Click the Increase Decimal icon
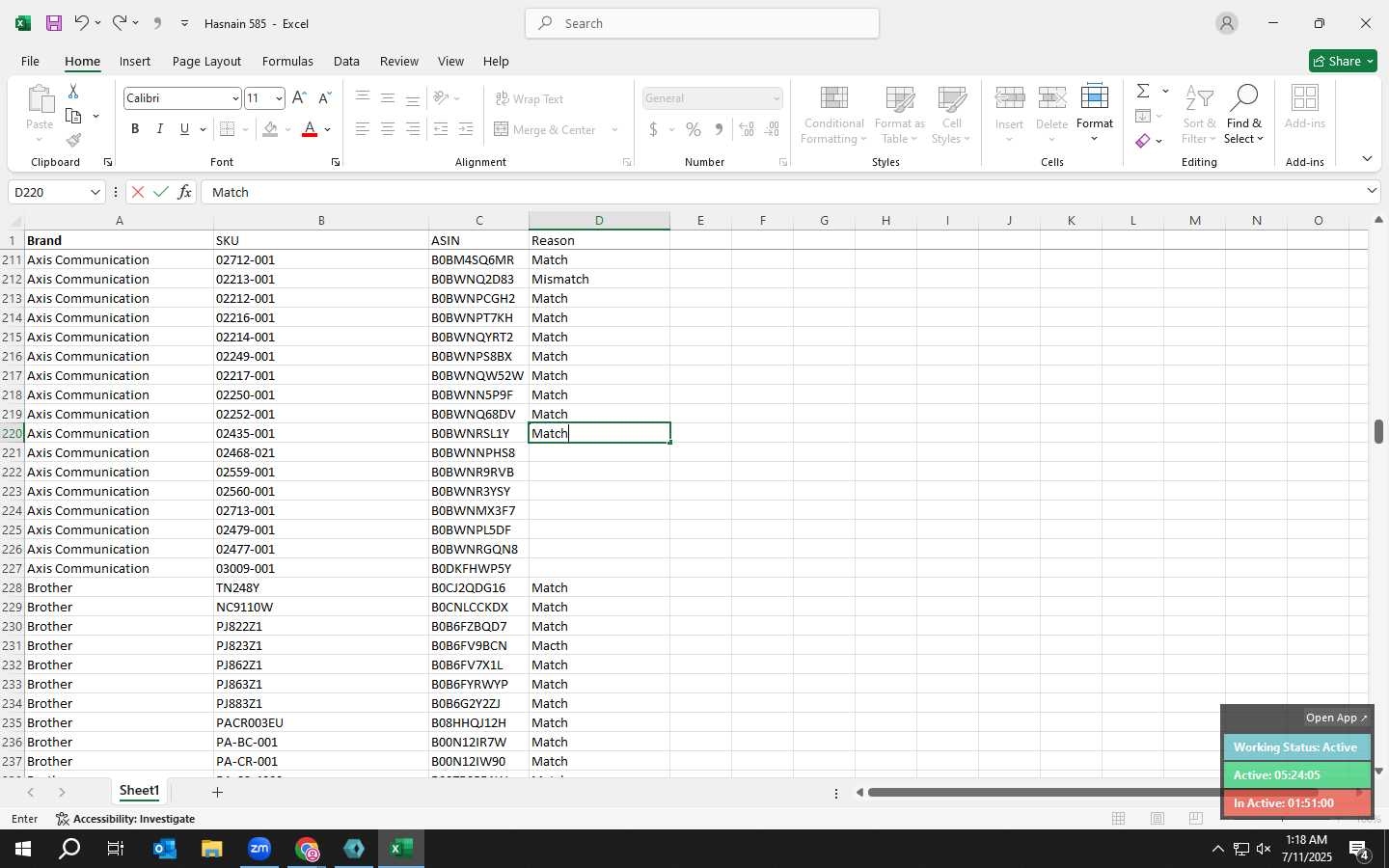Screen dimensions: 1389x868 [747, 129]
